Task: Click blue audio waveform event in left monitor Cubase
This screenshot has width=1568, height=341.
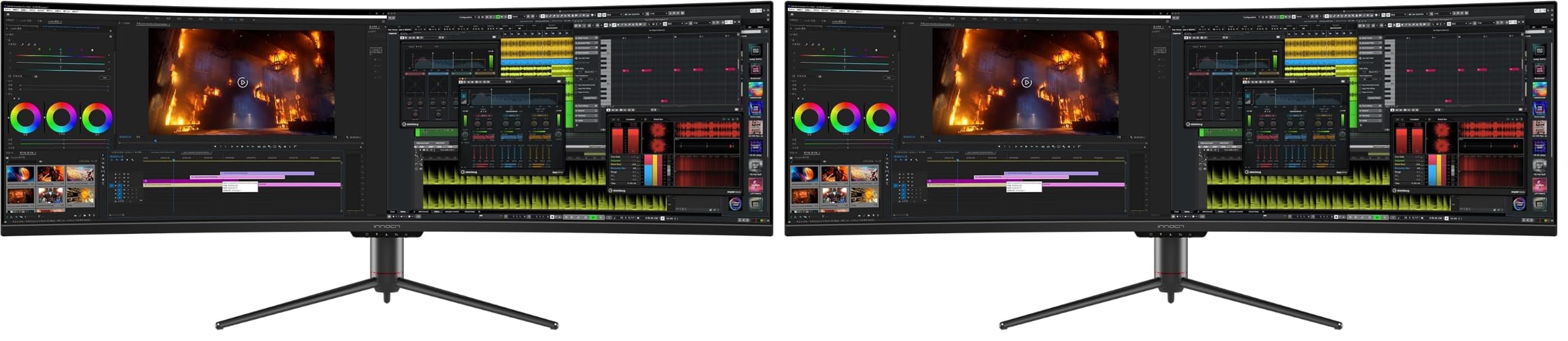Action: 537,63
